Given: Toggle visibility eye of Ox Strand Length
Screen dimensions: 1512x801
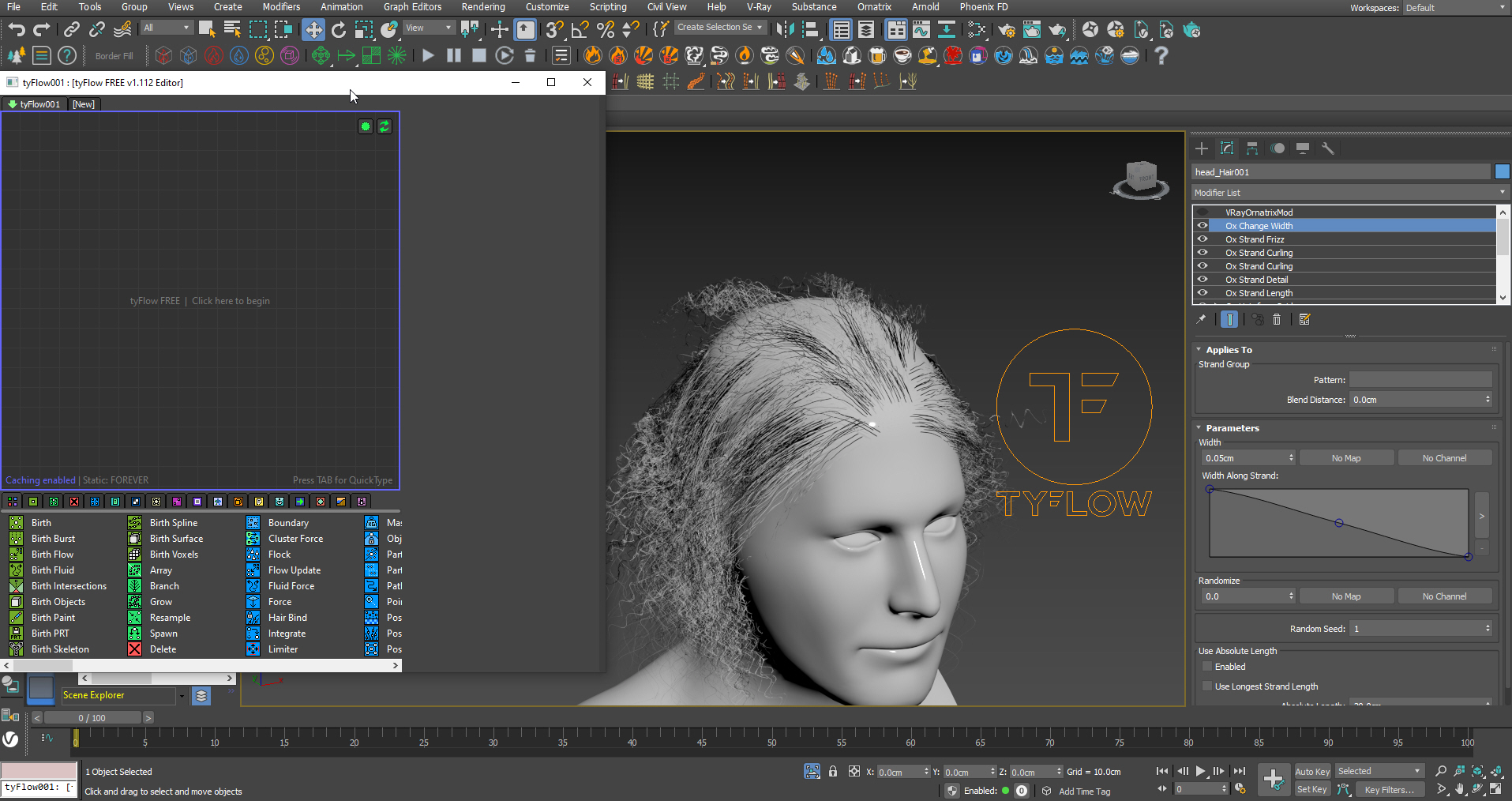Looking at the screenshot, I should point(1202,293).
